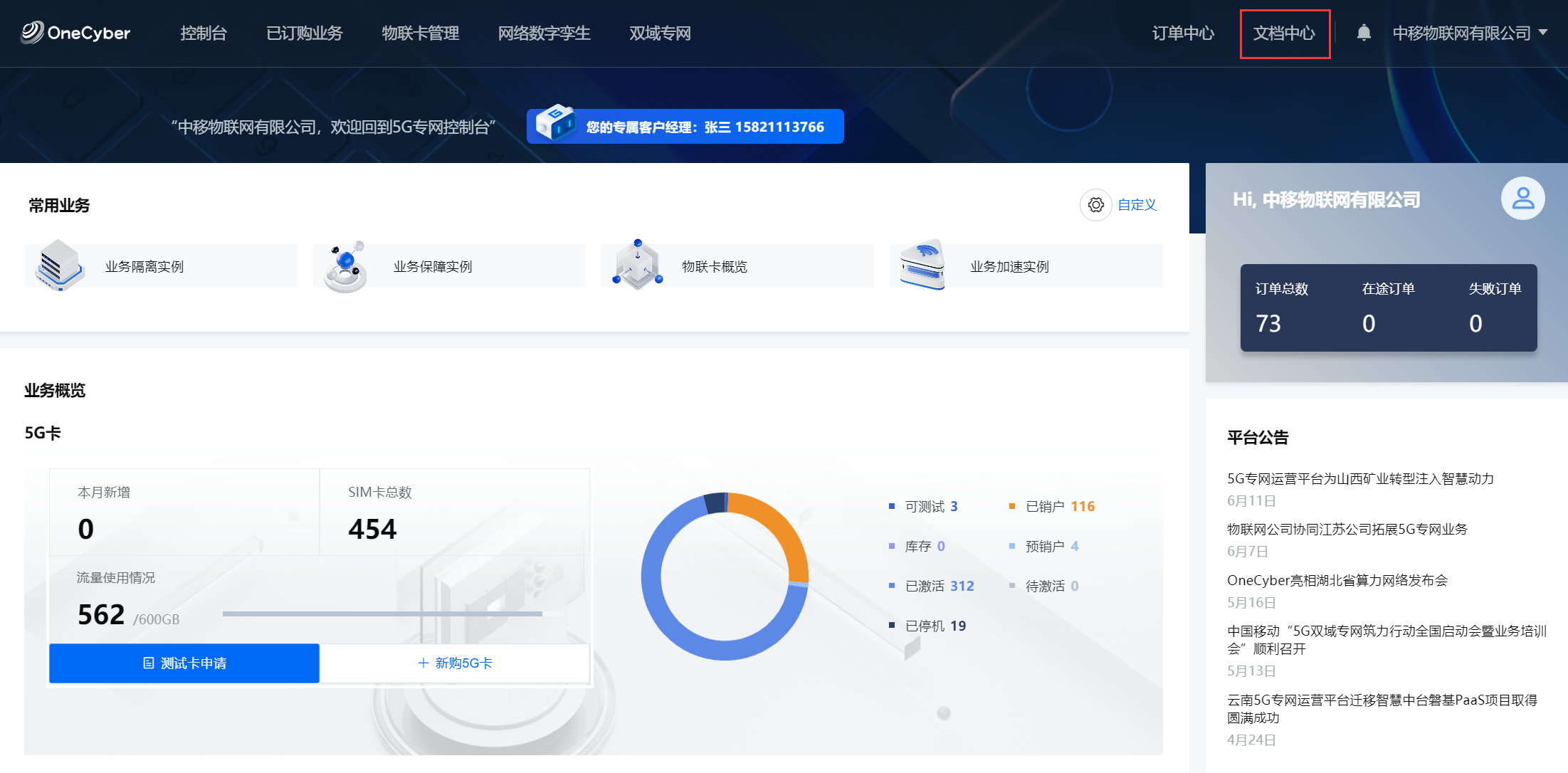Select the 双域专网 navigation item

[660, 33]
